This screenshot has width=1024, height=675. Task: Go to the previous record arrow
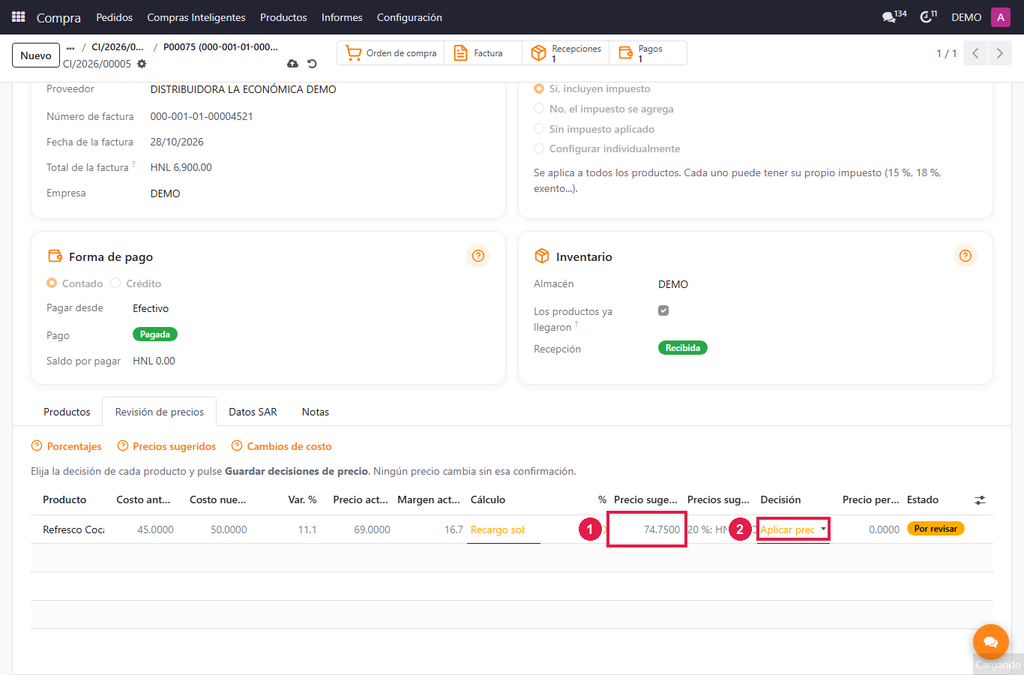point(975,54)
